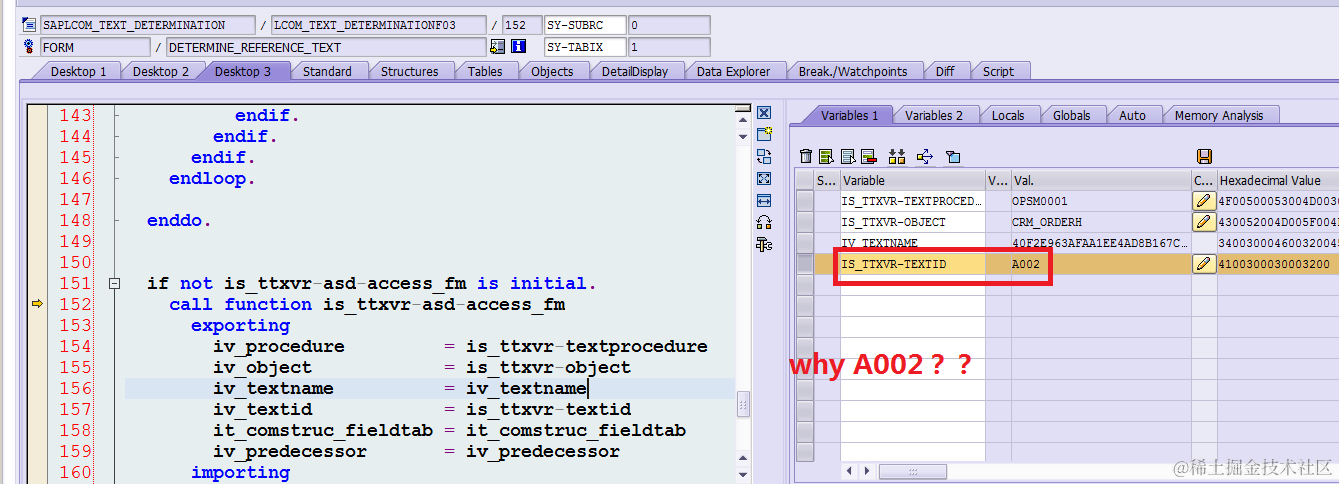Click the blue information icon near header

pyautogui.click(x=518, y=46)
